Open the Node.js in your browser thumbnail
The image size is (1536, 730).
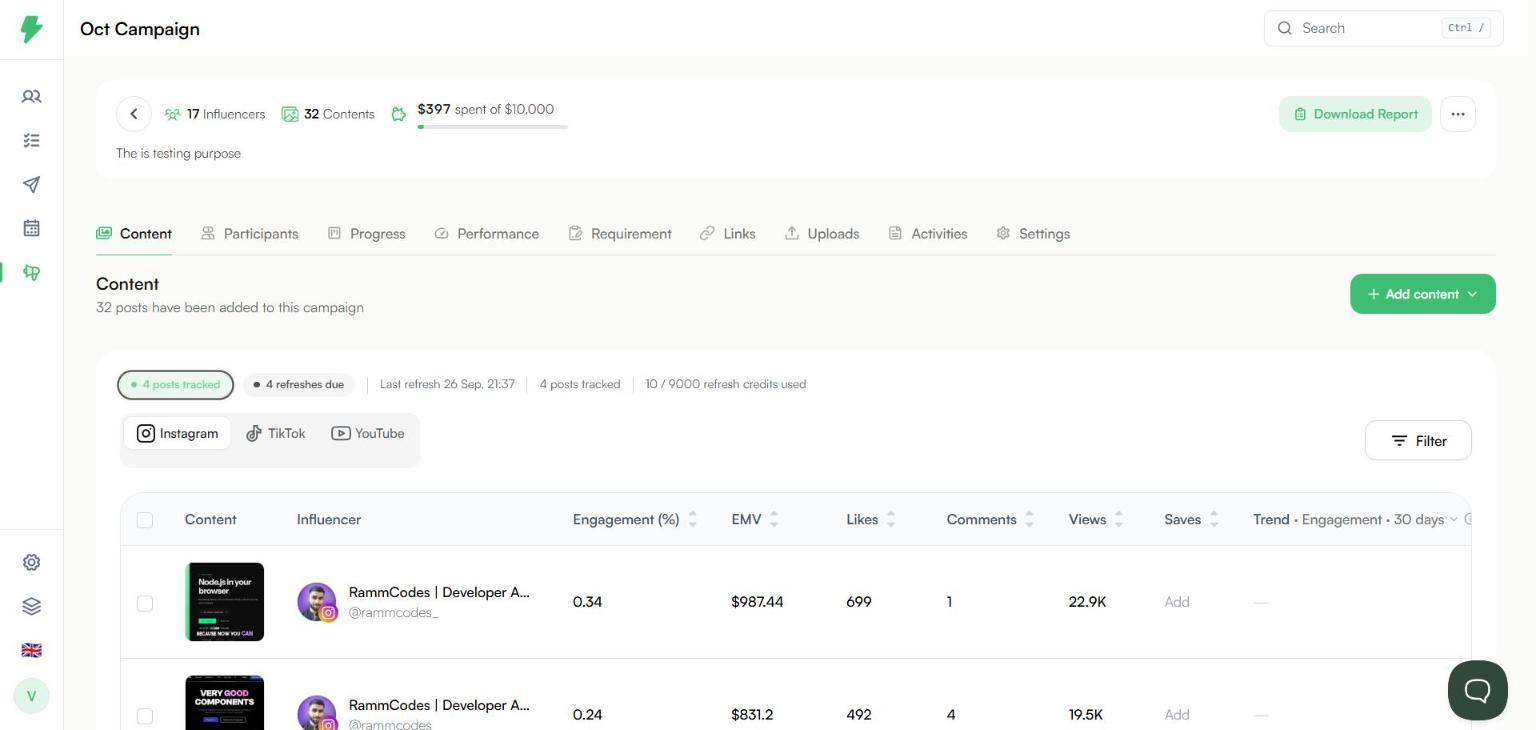tap(225, 602)
